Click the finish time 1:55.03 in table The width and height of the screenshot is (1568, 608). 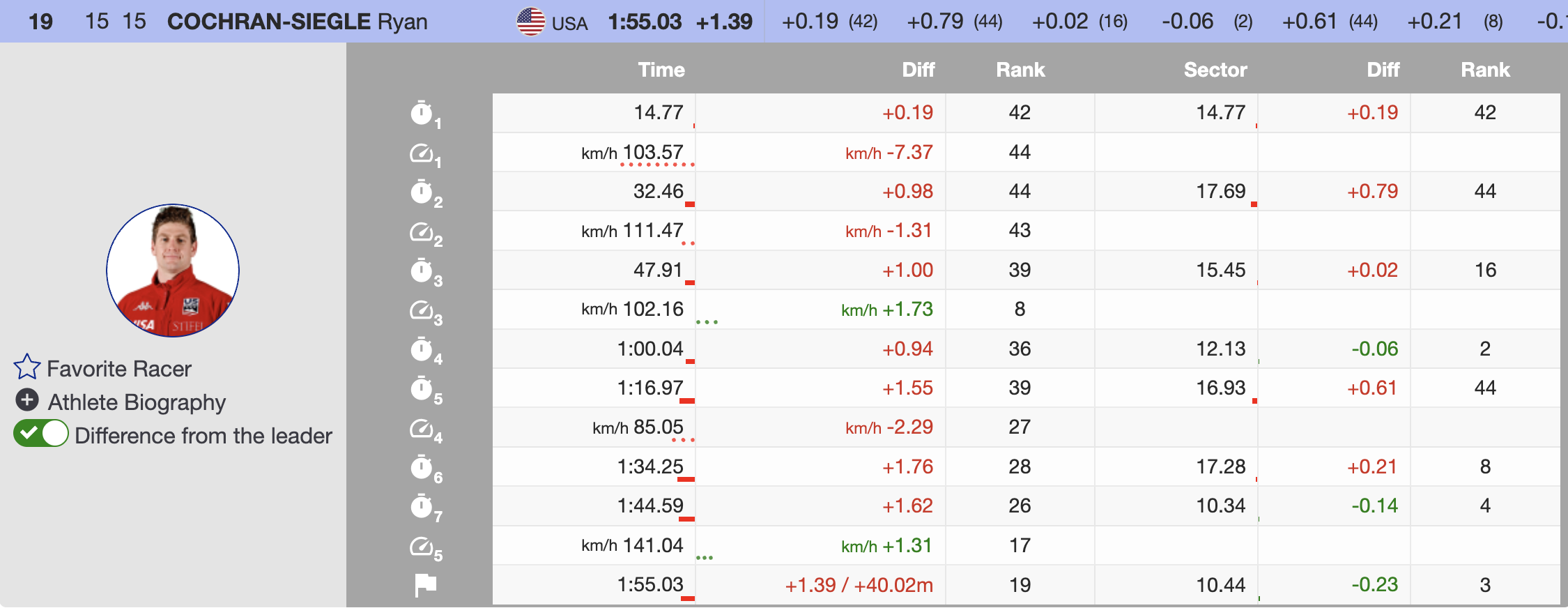pyautogui.click(x=650, y=584)
